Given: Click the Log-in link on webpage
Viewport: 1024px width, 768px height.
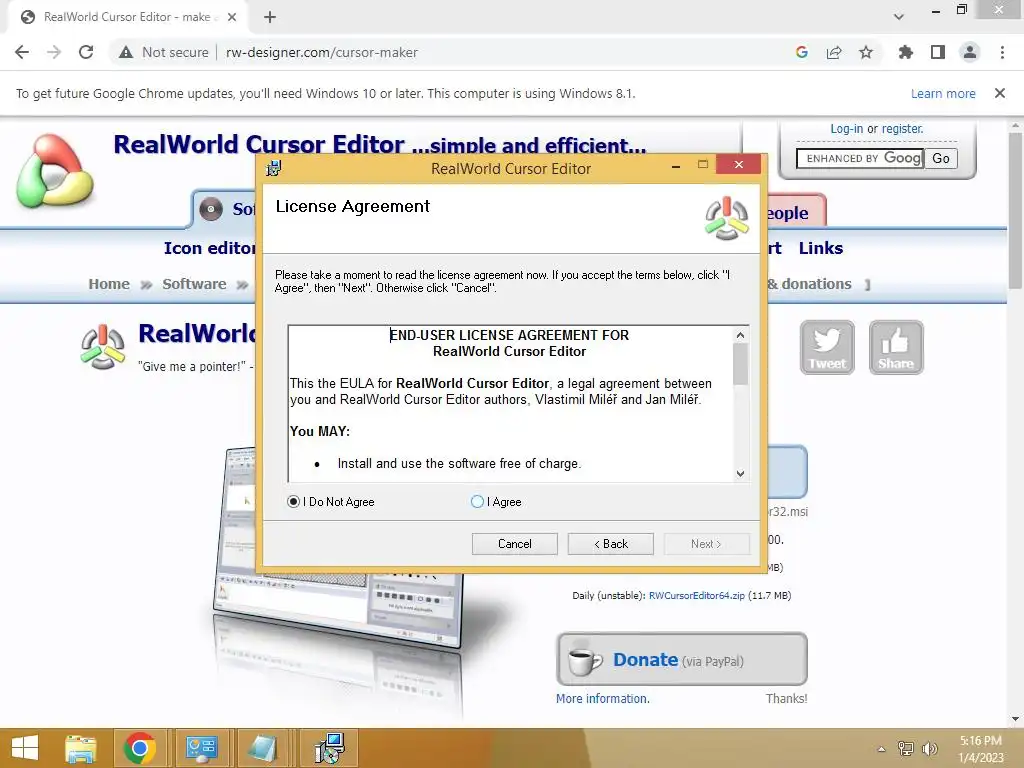Looking at the screenshot, I should [846, 129].
